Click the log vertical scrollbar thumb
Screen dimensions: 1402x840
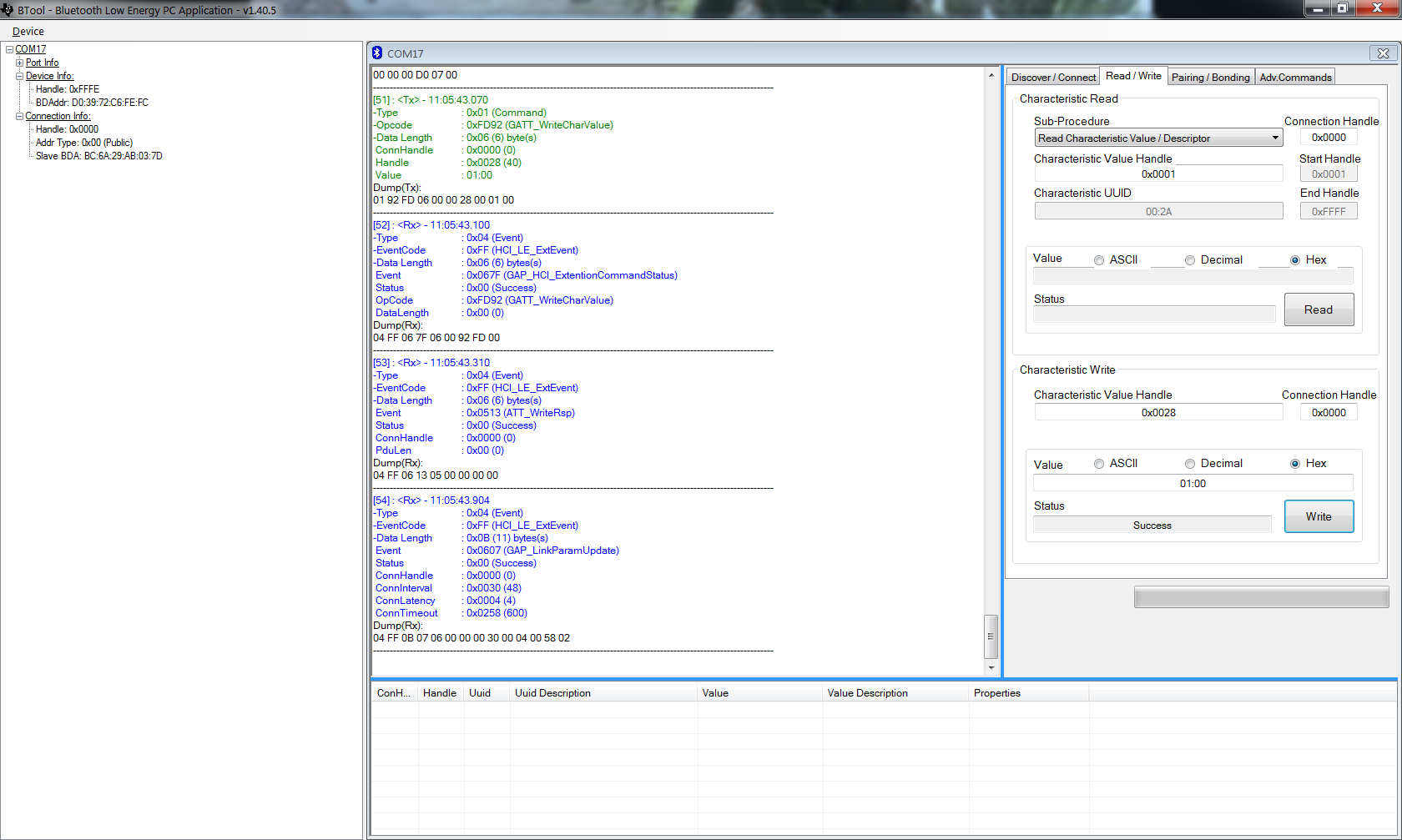click(x=991, y=636)
